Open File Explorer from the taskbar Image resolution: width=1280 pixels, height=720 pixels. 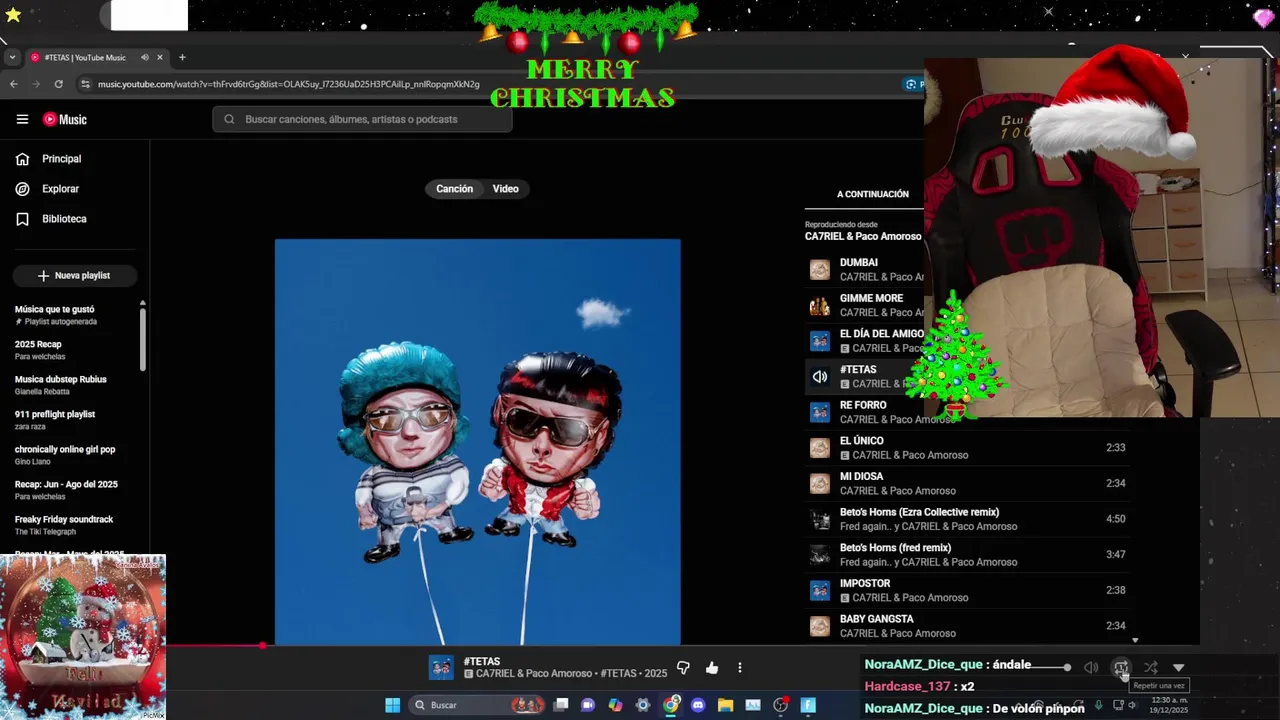tap(725, 705)
